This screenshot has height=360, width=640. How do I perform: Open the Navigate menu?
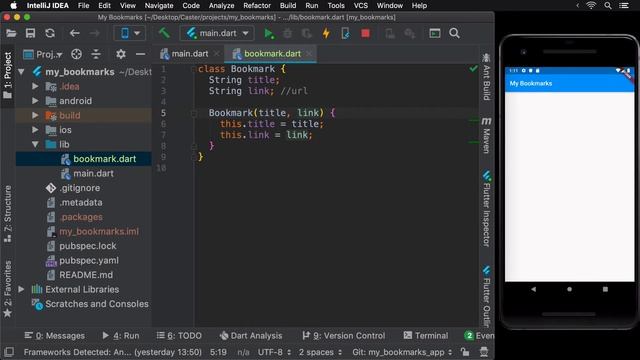tap(159, 6)
